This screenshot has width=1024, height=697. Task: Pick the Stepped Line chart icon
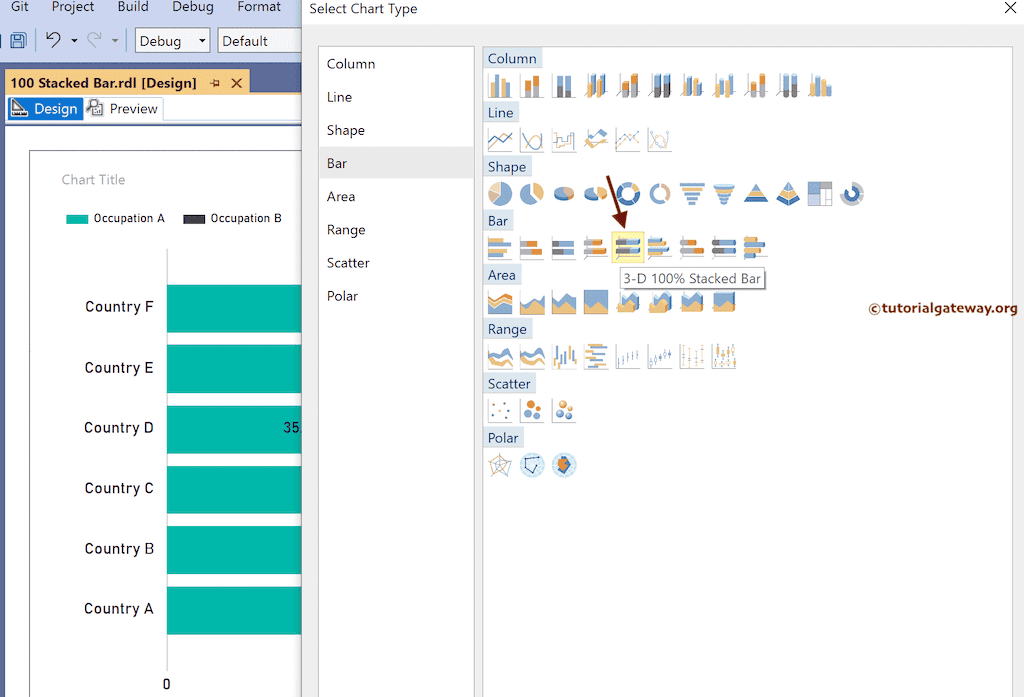(x=564, y=140)
